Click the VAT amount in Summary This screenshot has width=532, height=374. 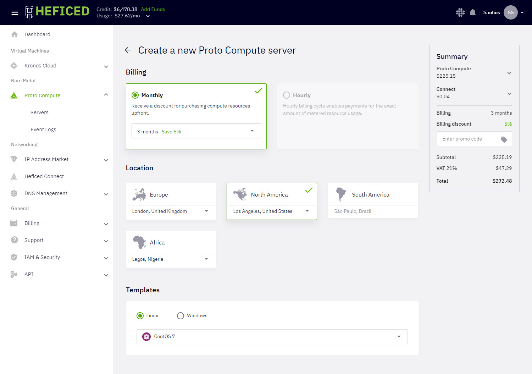tap(504, 168)
